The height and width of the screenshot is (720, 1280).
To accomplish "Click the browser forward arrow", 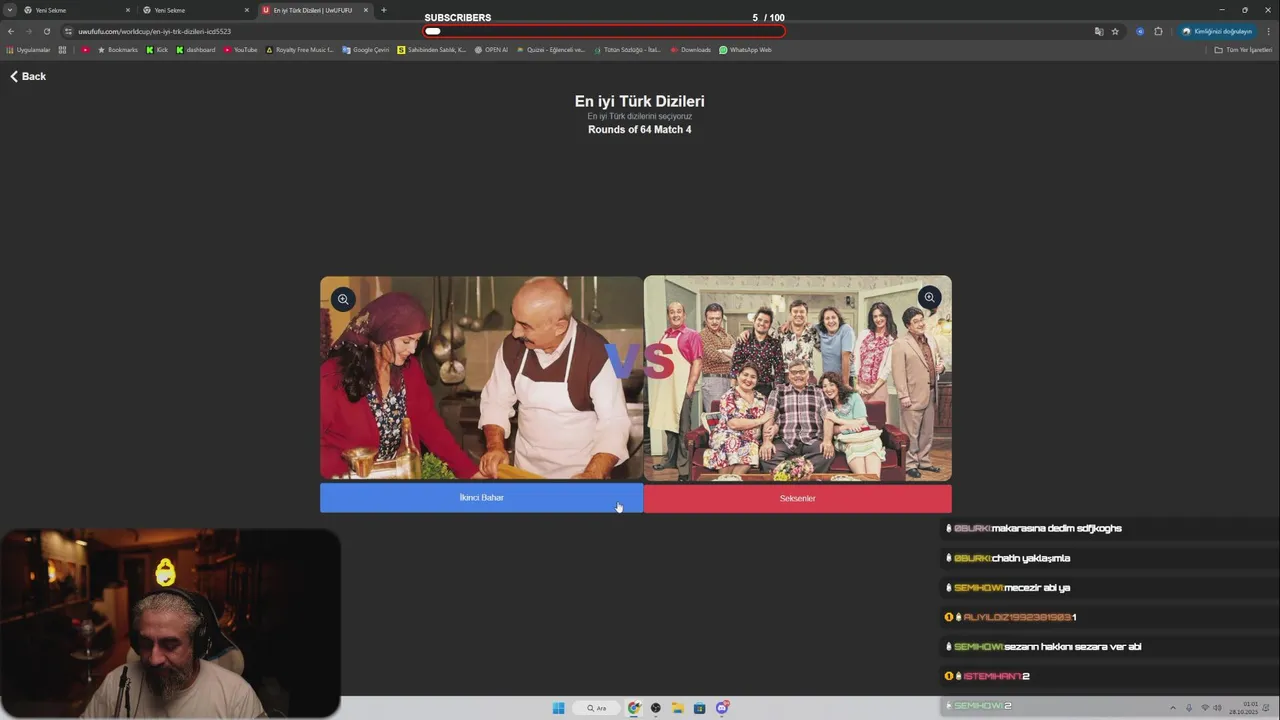I will 28,31.
